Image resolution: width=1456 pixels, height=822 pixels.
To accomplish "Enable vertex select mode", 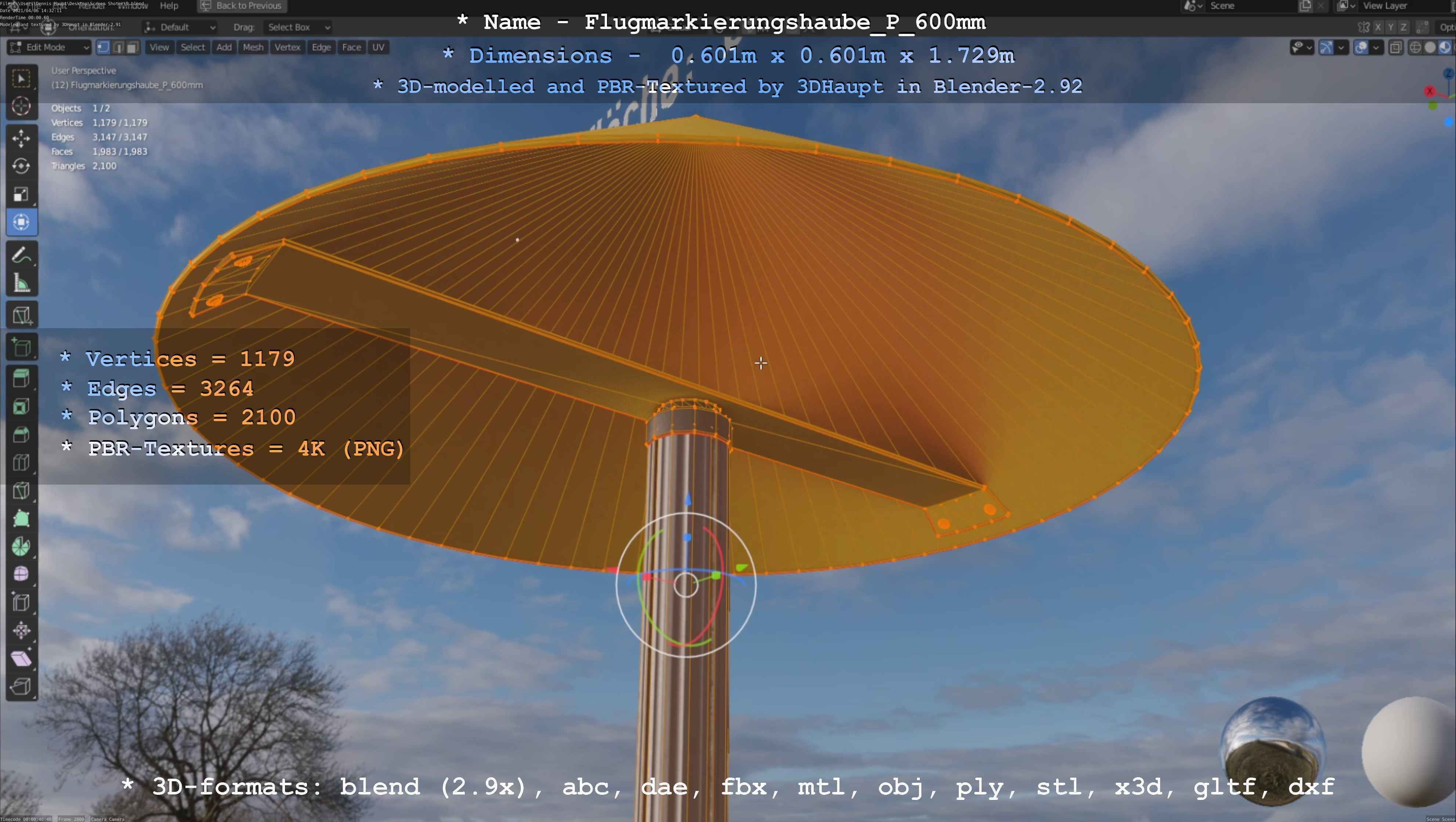I will pyautogui.click(x=104, y=47).
